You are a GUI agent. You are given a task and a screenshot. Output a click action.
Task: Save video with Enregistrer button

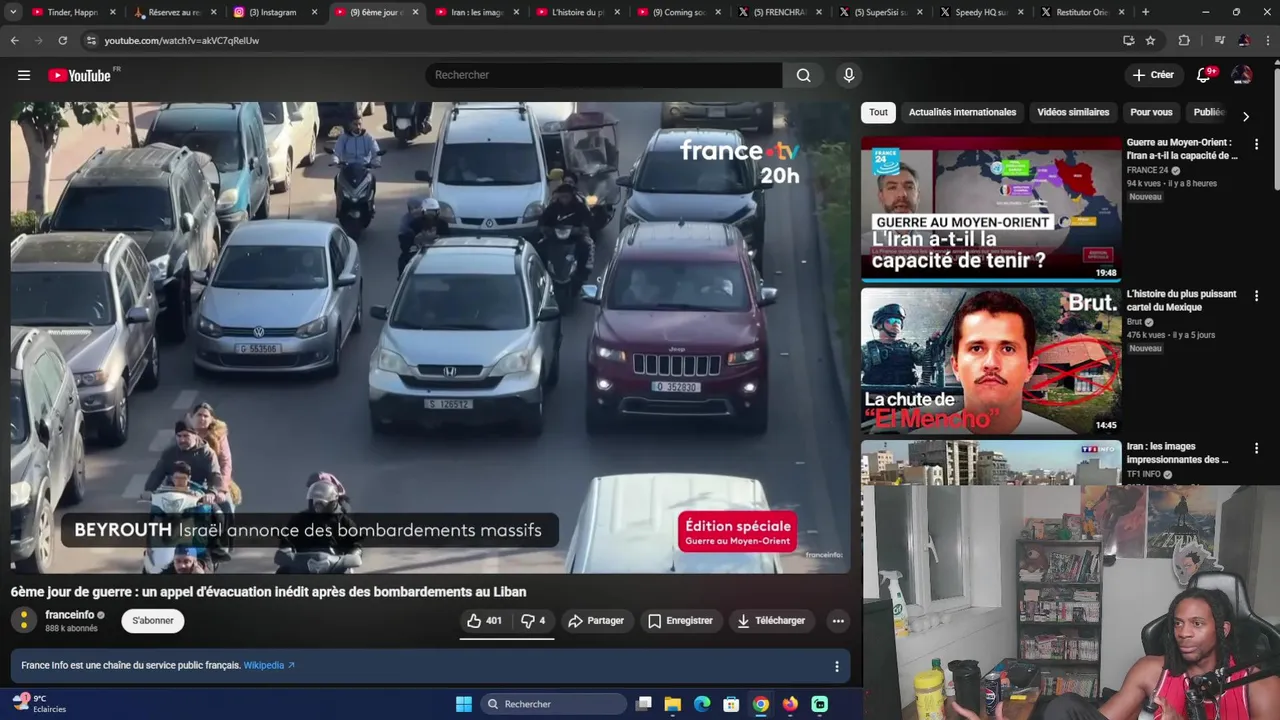pyautogui.click(x=680, y=621)
